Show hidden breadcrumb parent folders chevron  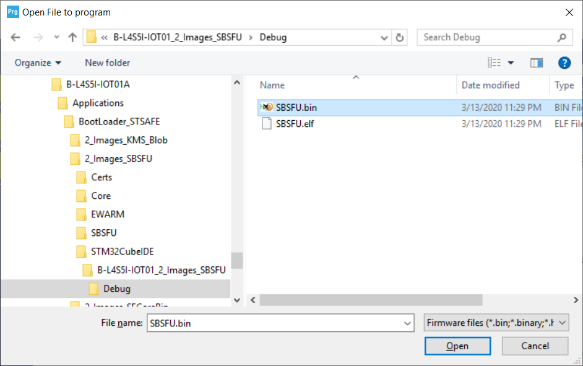tap(104, 38)
